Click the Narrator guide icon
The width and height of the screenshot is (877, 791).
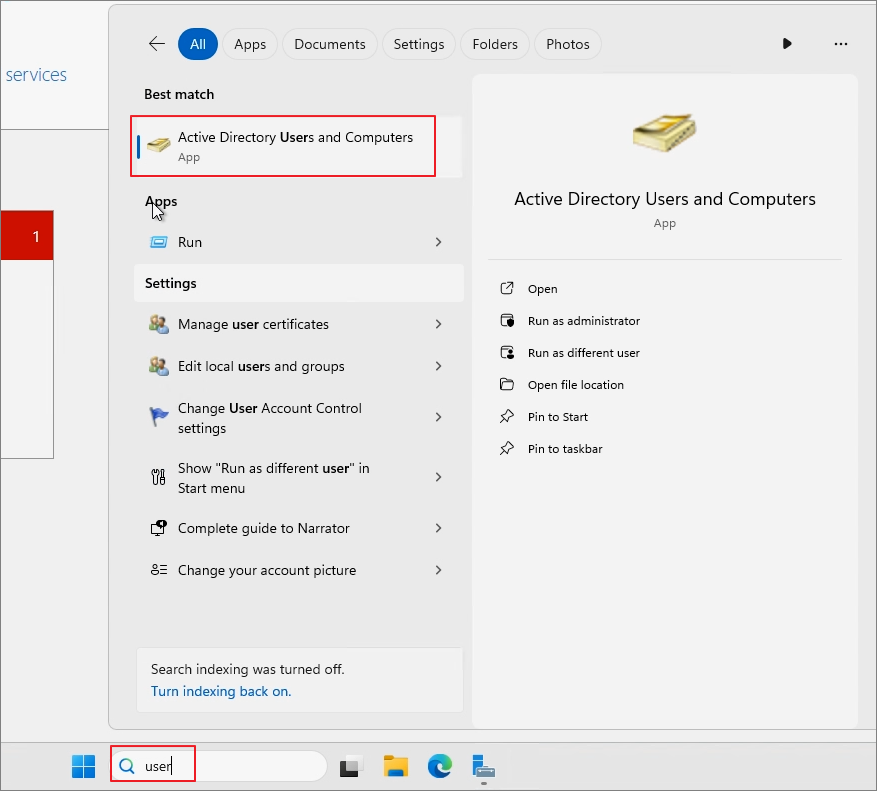pos(158,528)
